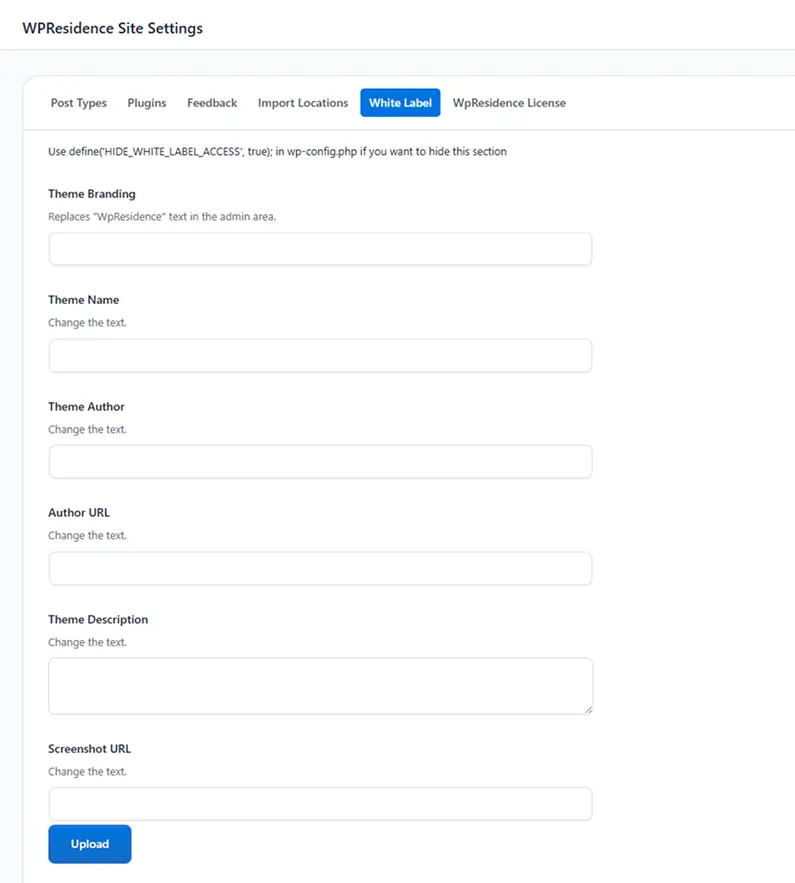The image size is (795, 883).
Task: Select the Import Locations tab
Action: 303,103
